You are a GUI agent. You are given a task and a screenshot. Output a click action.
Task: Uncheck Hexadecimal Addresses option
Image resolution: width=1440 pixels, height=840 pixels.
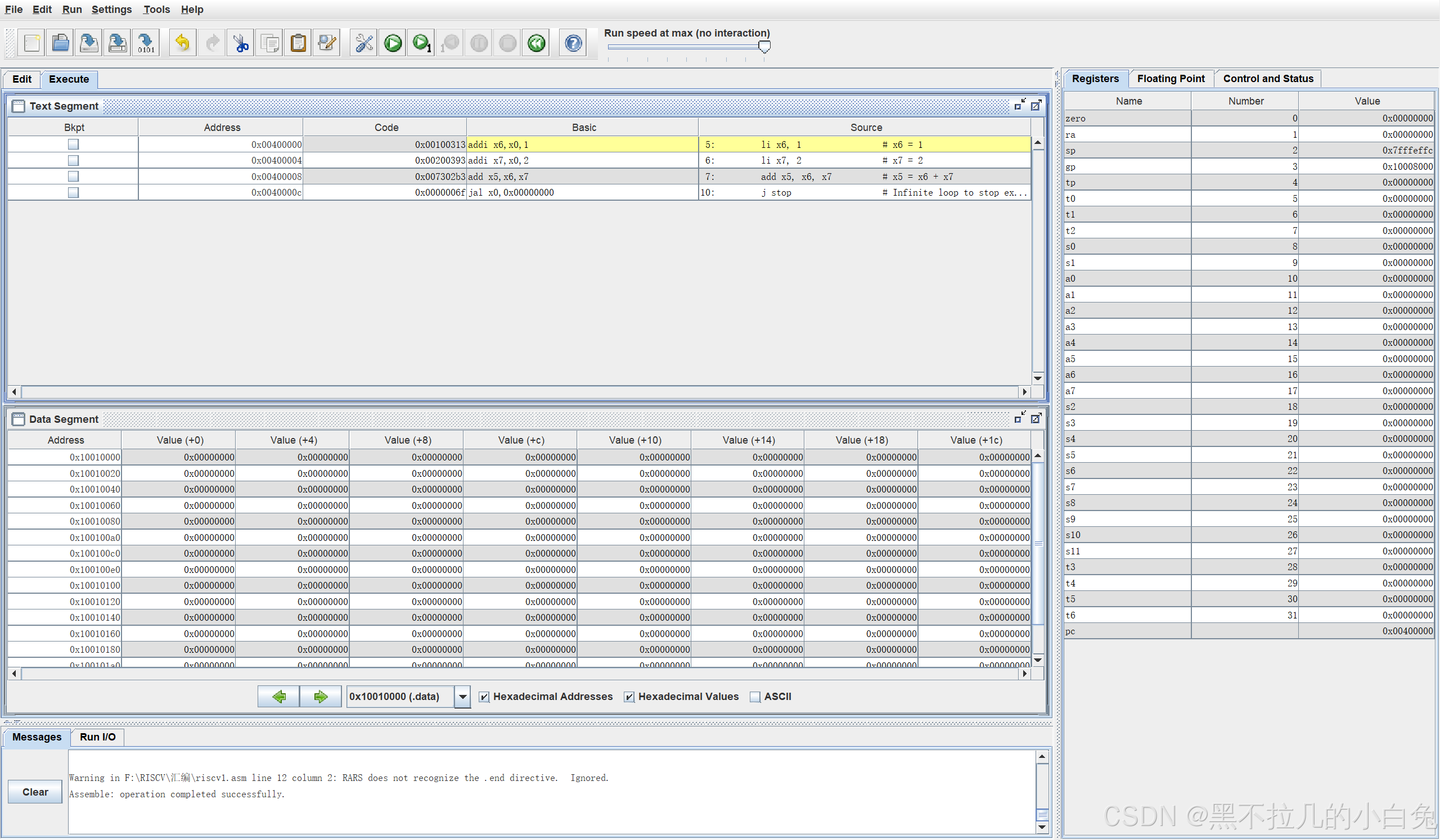[x=484, y=697]
